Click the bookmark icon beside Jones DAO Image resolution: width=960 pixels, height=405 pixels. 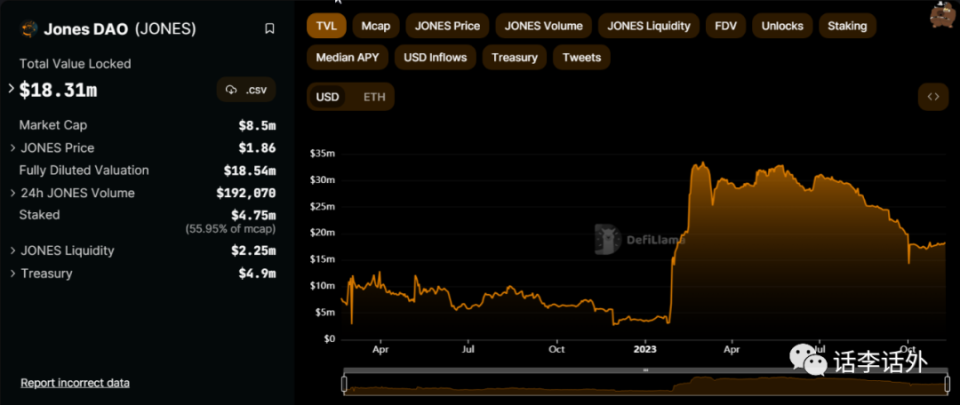[x=269, y=29]
